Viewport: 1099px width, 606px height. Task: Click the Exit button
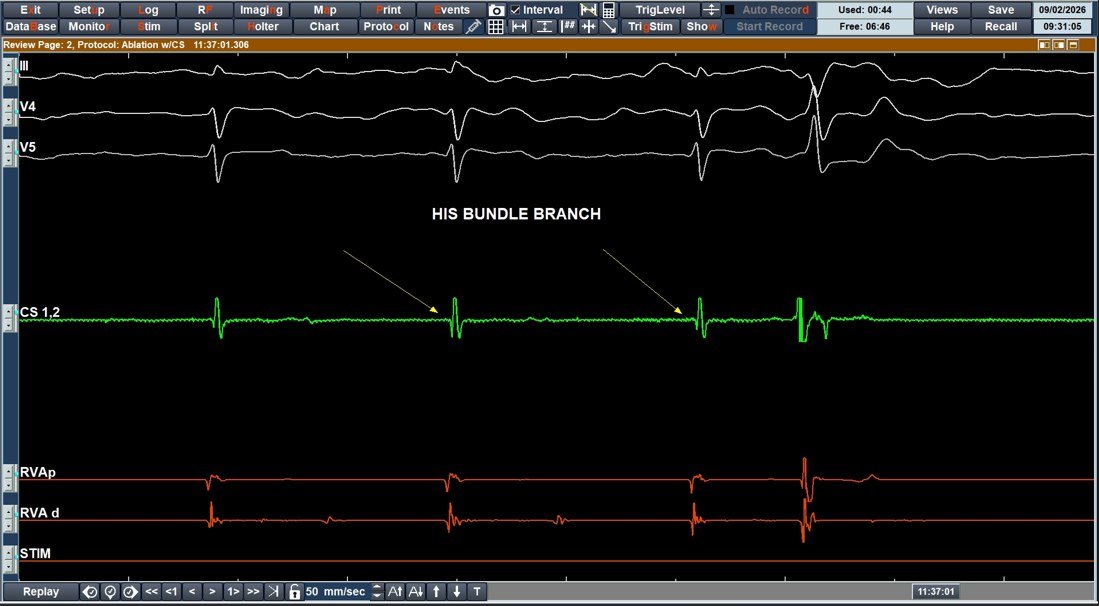pyautogui.click(x=29, y=11)
